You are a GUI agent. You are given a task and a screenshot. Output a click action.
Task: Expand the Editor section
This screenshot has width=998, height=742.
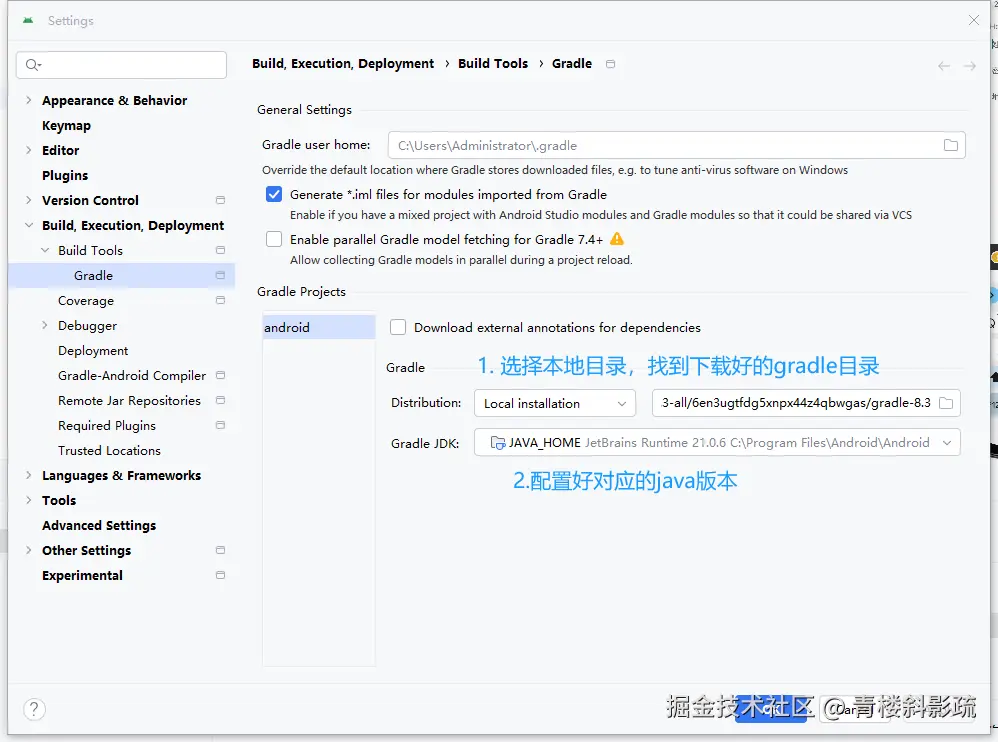29,150
